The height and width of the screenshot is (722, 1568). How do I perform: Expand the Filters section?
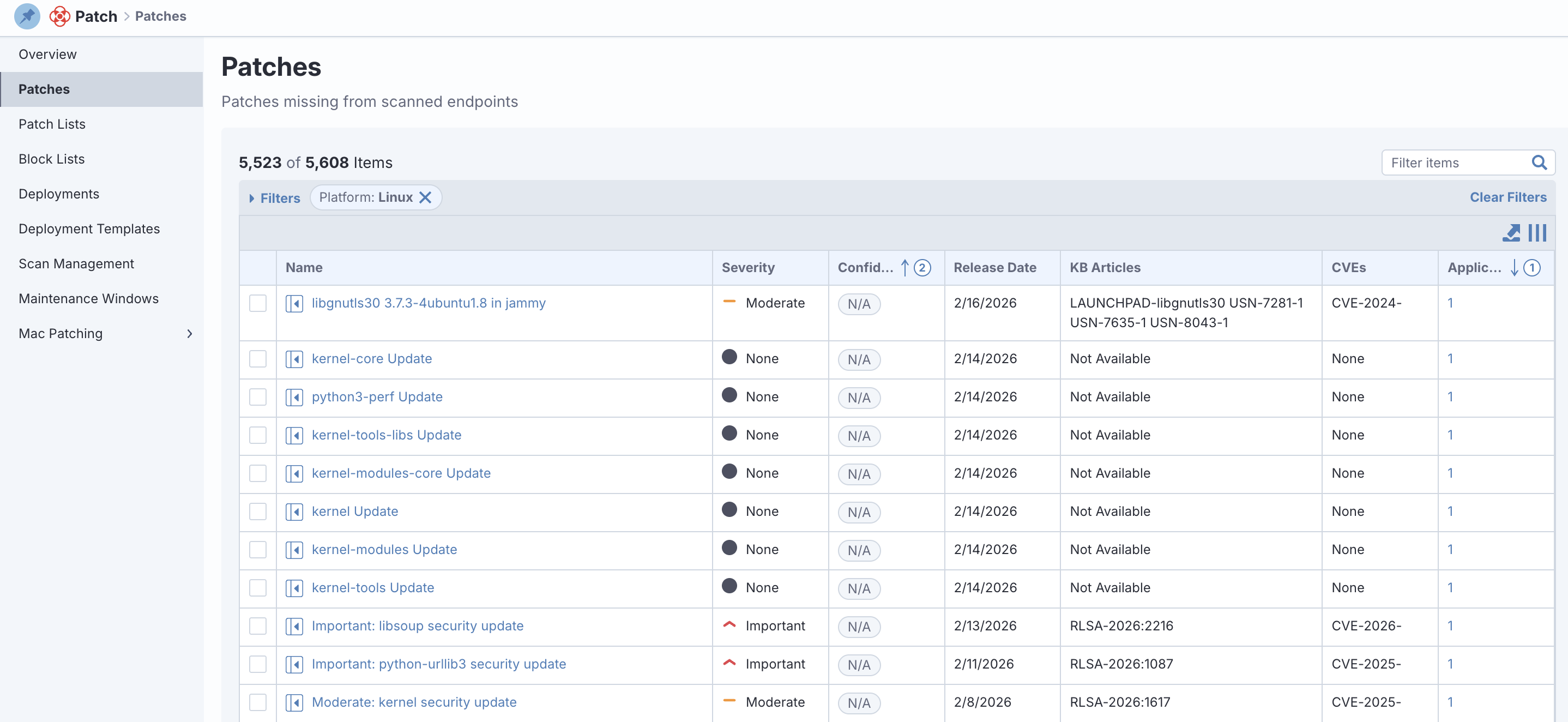click(x=275, y=198)
